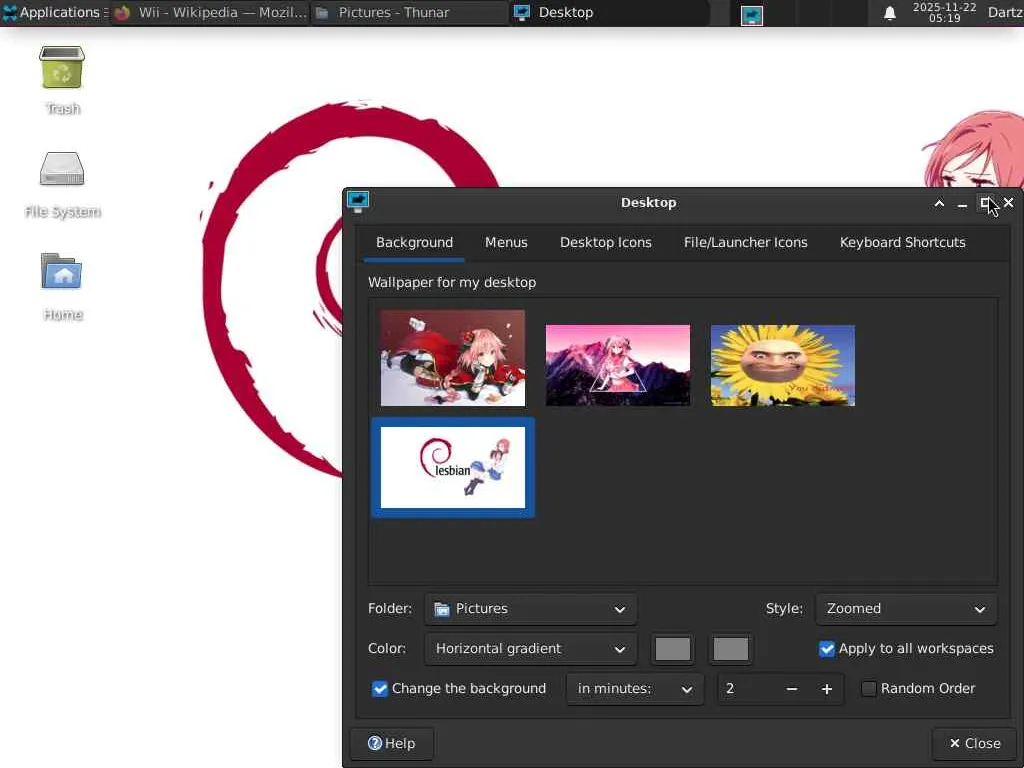Open the 'in minutes:' interval dropdown
The image size is (1024, 768).
(635, 689)
